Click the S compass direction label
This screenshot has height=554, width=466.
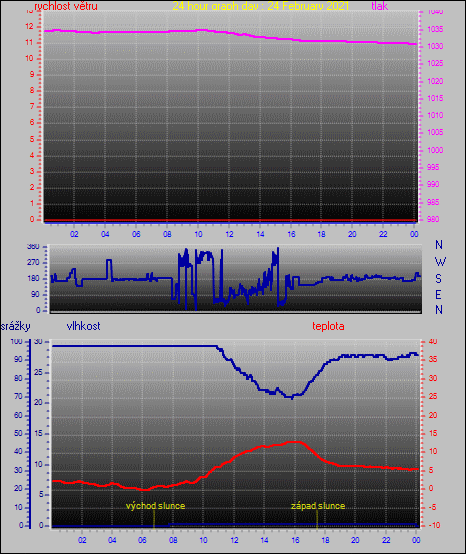438,279
